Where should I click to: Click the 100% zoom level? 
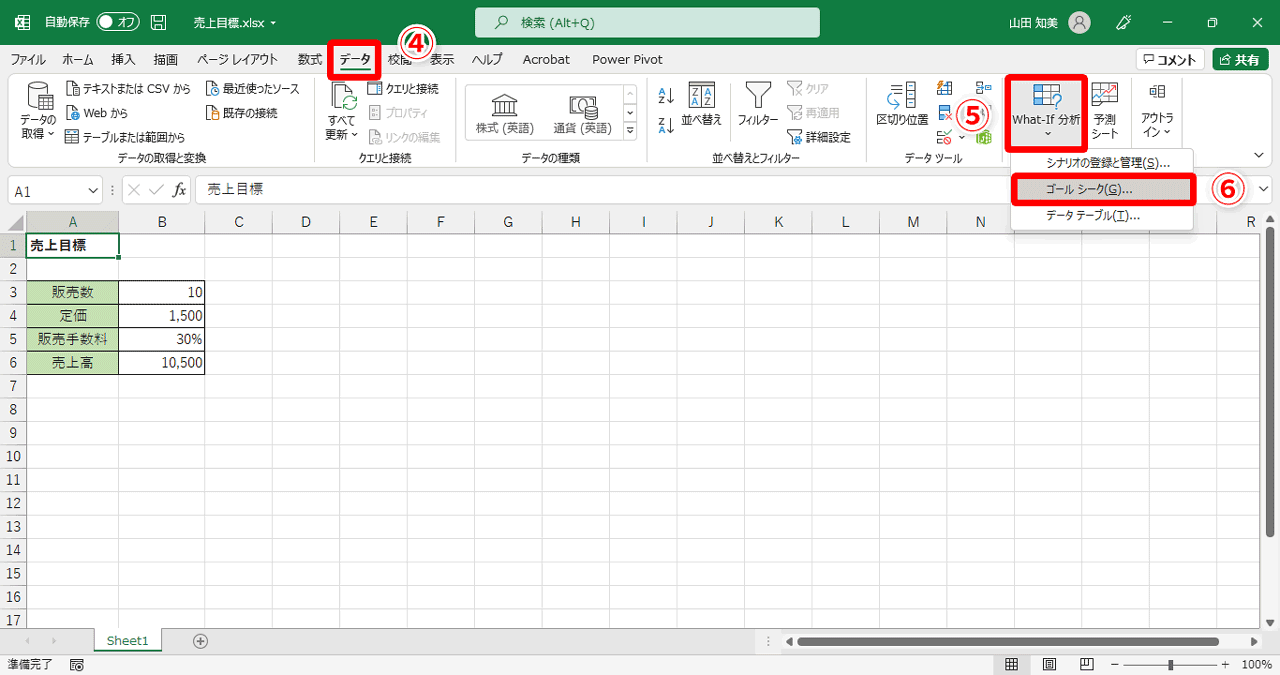1257,665
